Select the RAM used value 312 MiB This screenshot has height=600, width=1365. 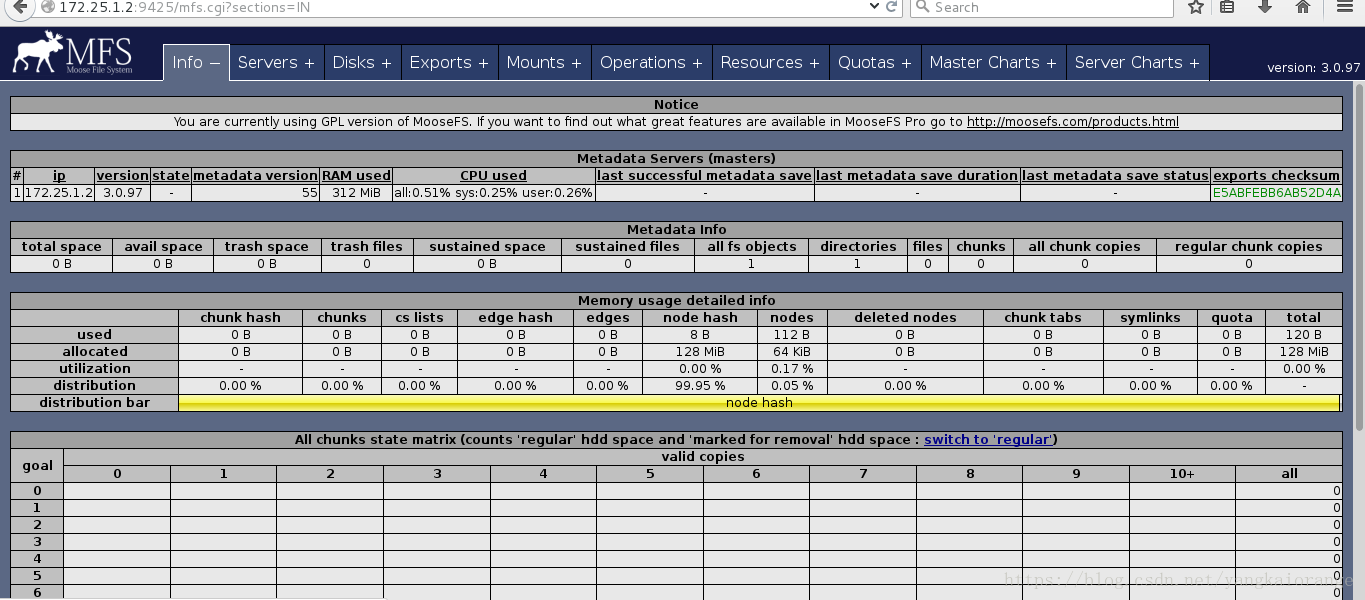(356, 192)
